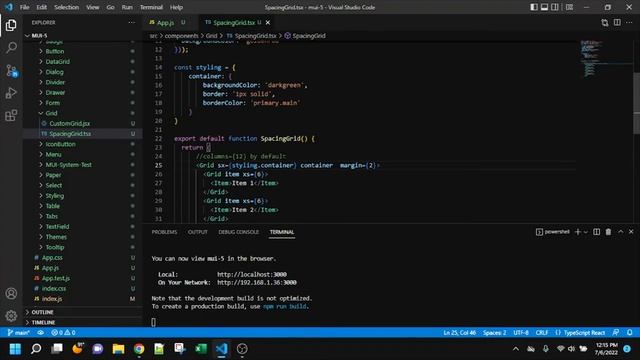
Task: Open errors and warnings count in status bar
Action: (x=63, y=333)
